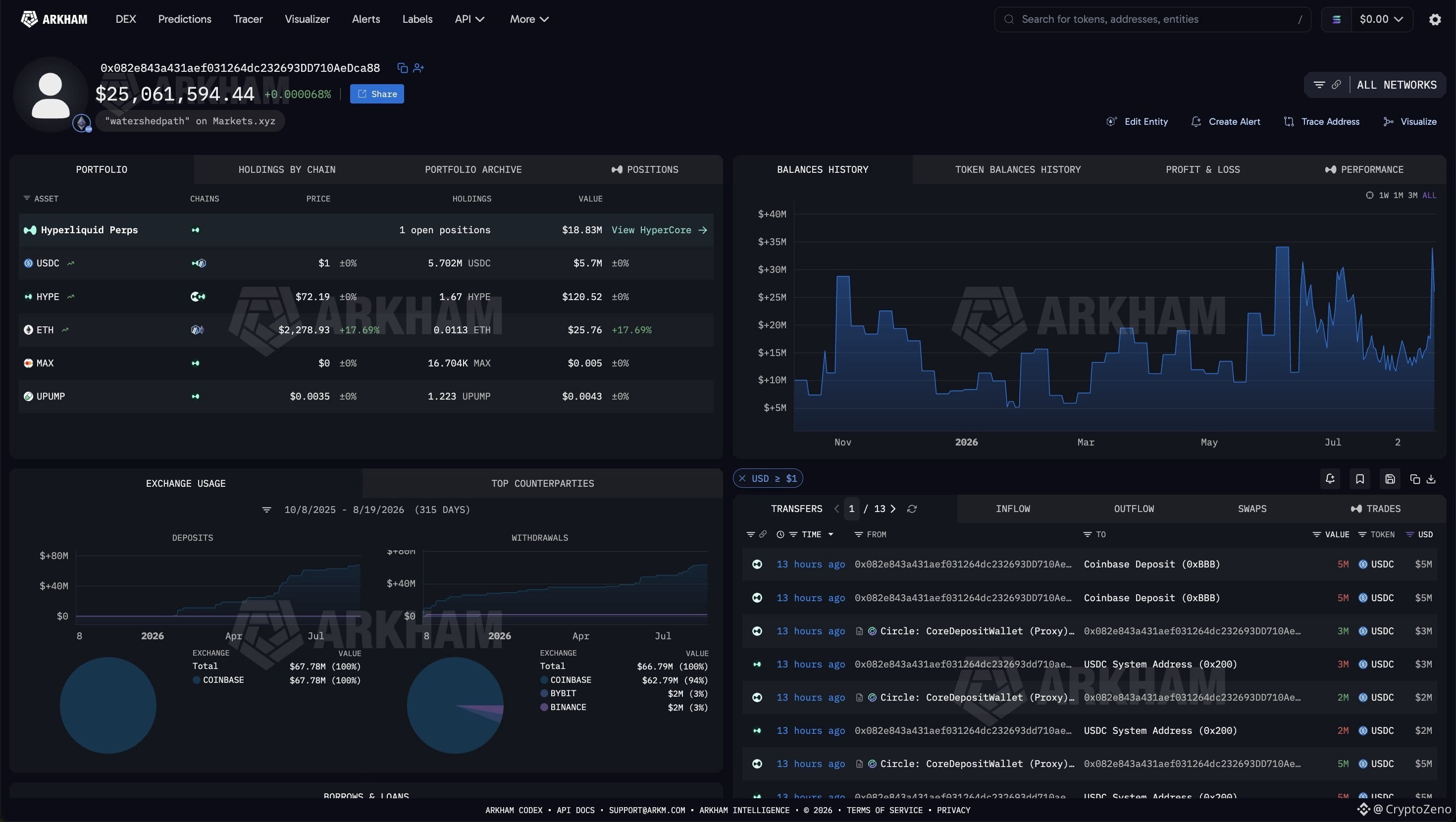Focus the search tokens, addresses, entities field
This screenshot has height=822, width=1456.
tap(1152, 19)
